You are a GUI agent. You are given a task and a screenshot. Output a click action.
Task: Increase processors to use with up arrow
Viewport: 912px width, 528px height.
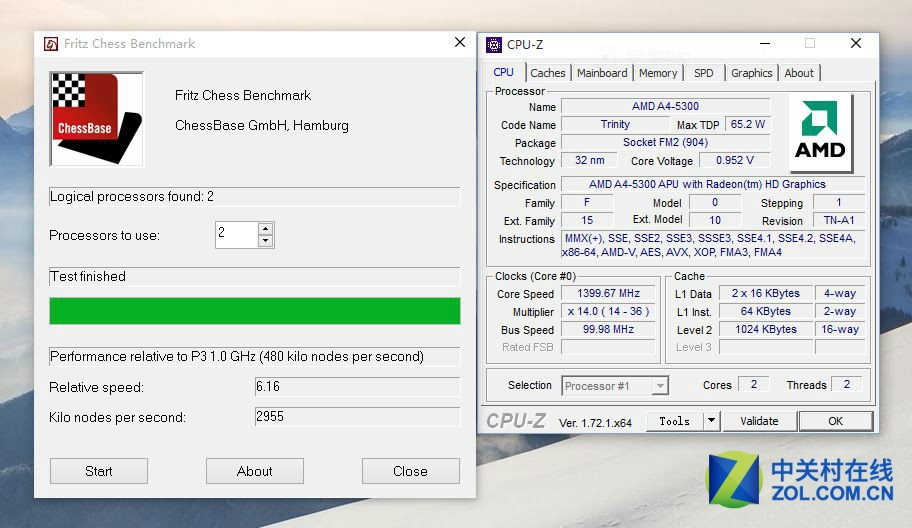[265, 229]
